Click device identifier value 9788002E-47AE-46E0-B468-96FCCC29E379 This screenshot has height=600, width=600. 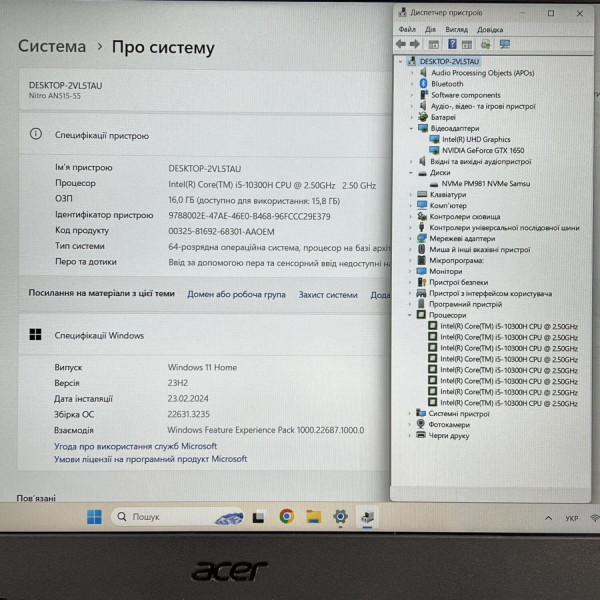(249, 217)
